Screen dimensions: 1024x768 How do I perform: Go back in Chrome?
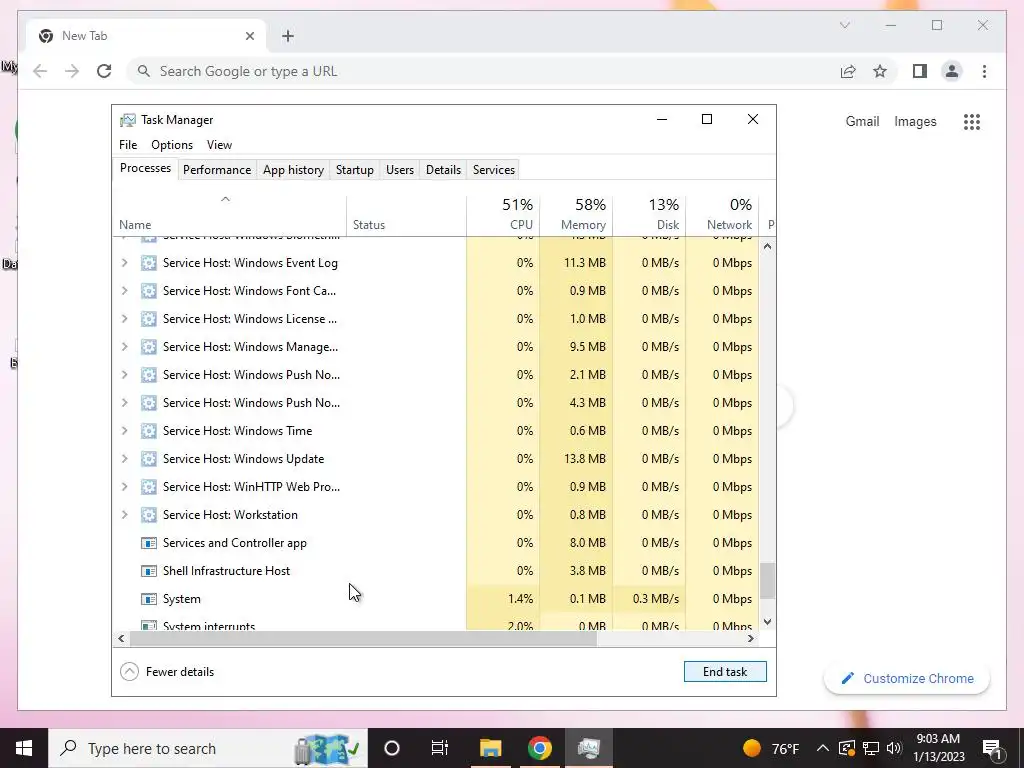(40, 71)
